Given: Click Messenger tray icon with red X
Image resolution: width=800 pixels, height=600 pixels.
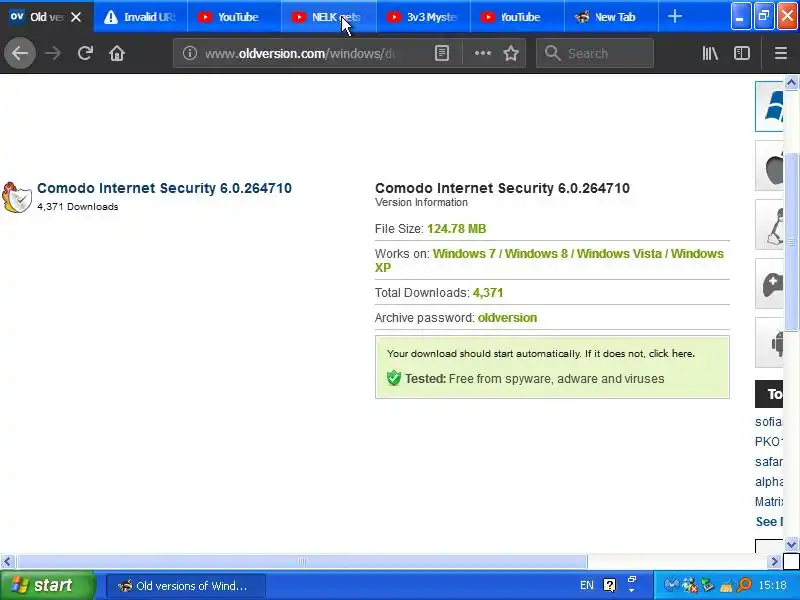Looking at the screenshot, I should [690, 585].
